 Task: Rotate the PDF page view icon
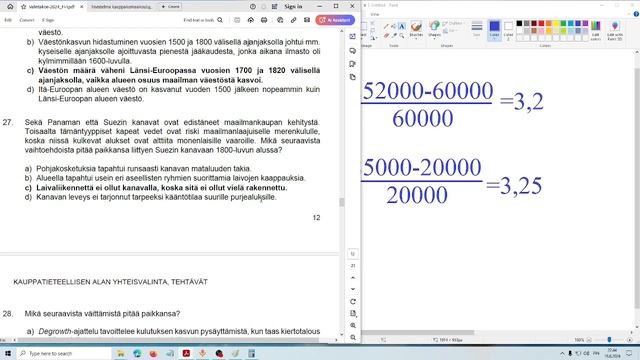point(353,302)
